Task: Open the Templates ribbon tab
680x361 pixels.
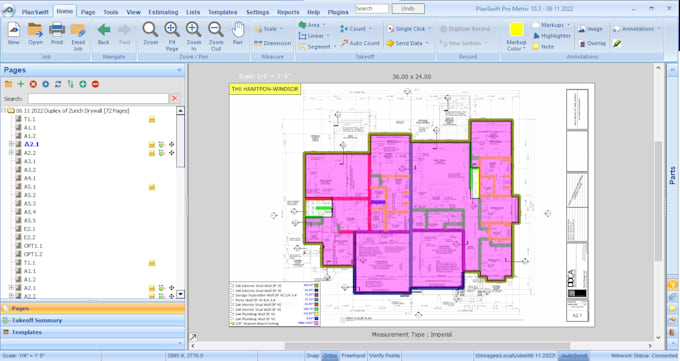Action: pos(222,12)
